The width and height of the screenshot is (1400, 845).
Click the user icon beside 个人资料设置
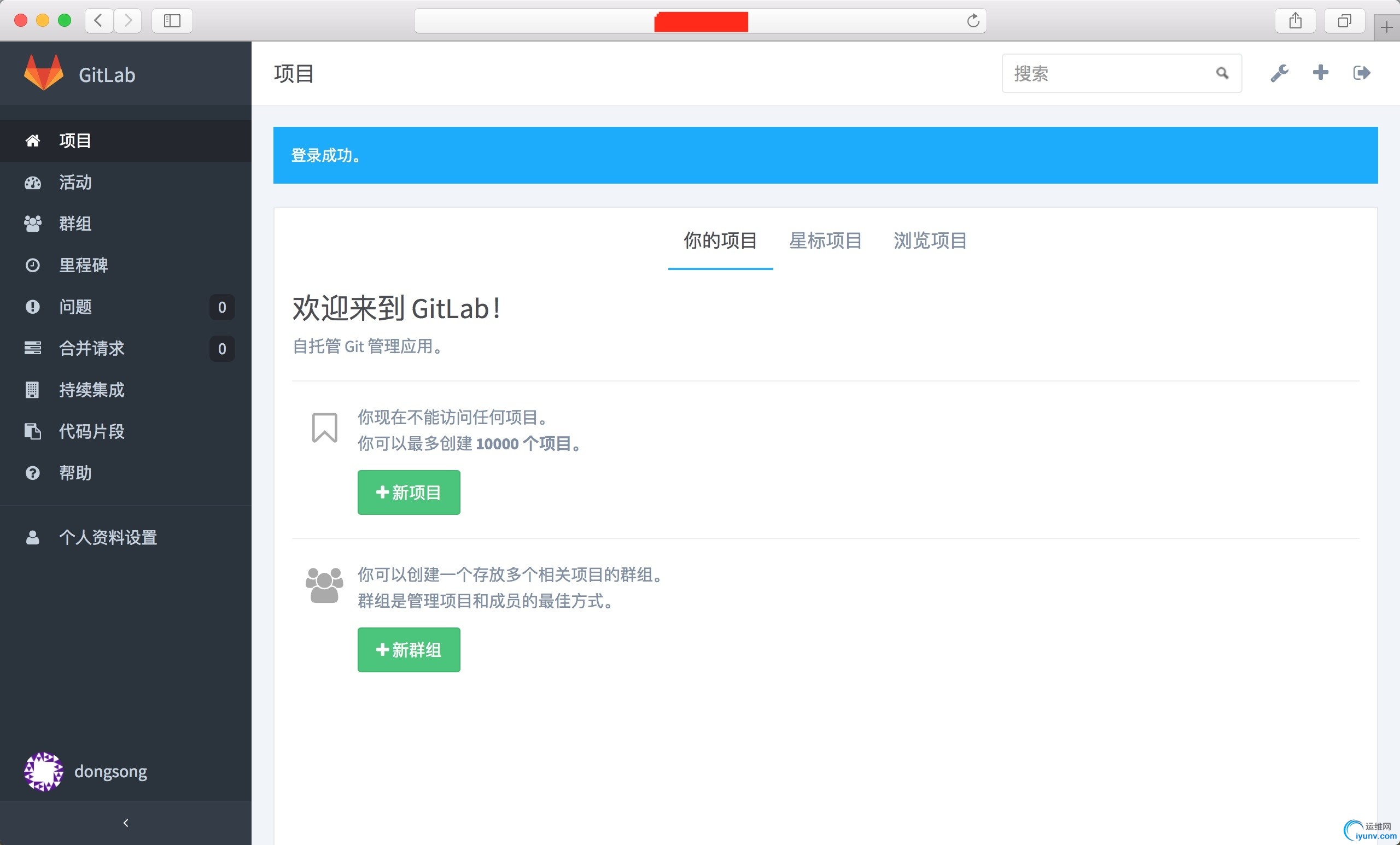32,537
